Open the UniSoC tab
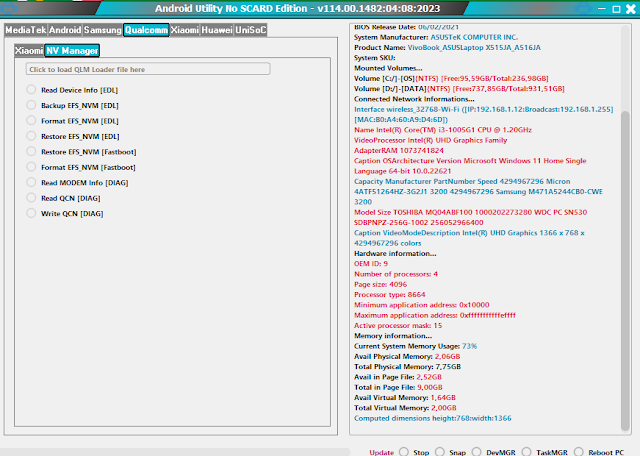The image size is (640, 456). tap(250, 30)
